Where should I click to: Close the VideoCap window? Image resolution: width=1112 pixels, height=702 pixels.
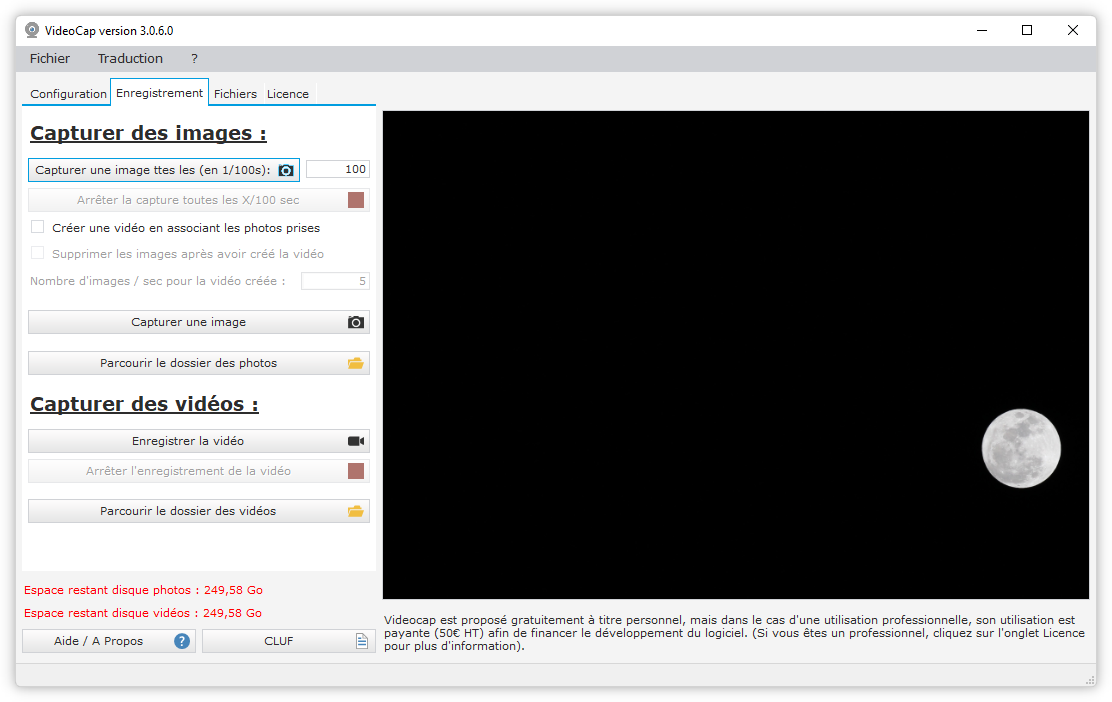point(1073,30)
